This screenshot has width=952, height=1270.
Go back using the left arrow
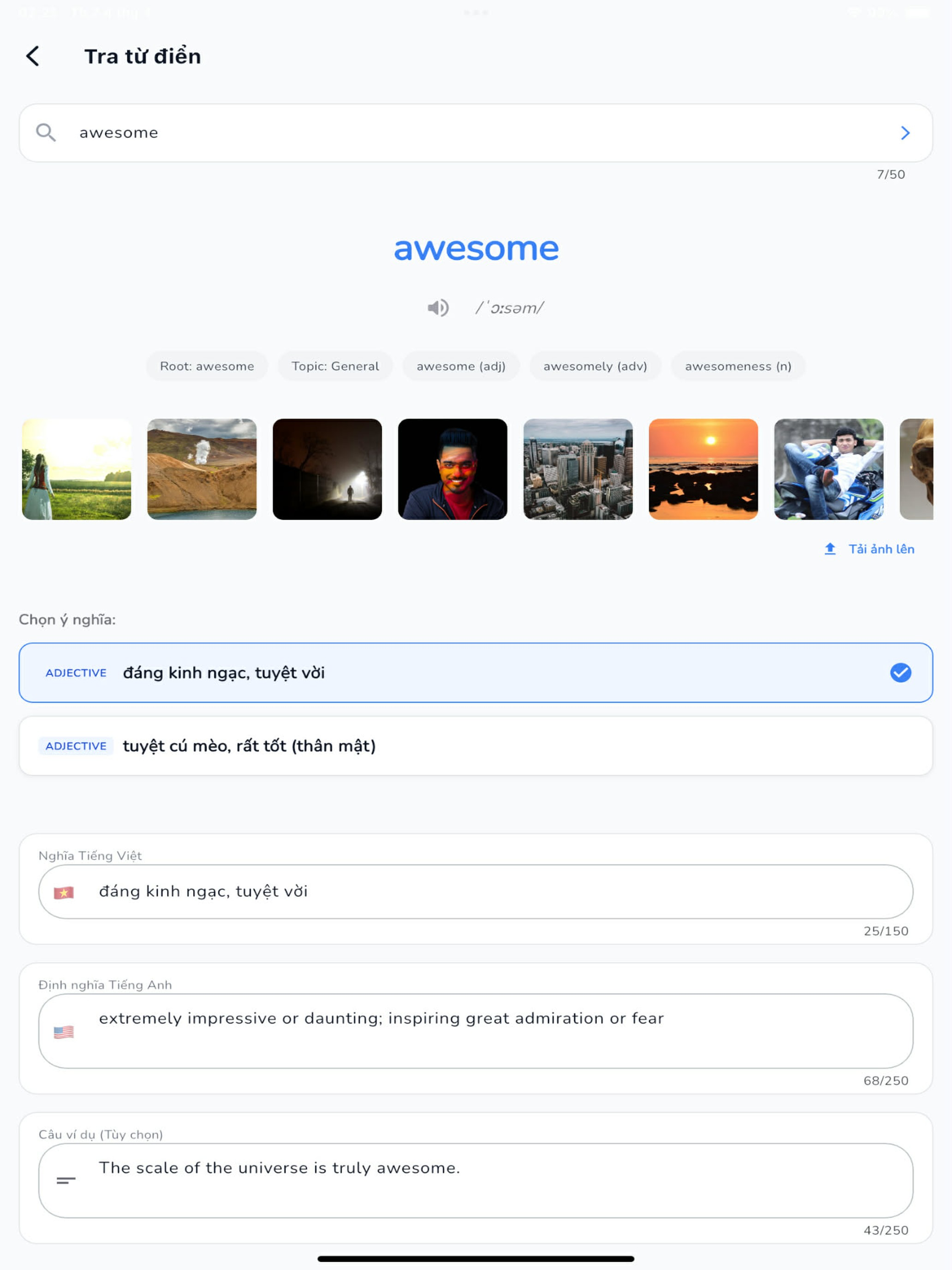(33, 56)
